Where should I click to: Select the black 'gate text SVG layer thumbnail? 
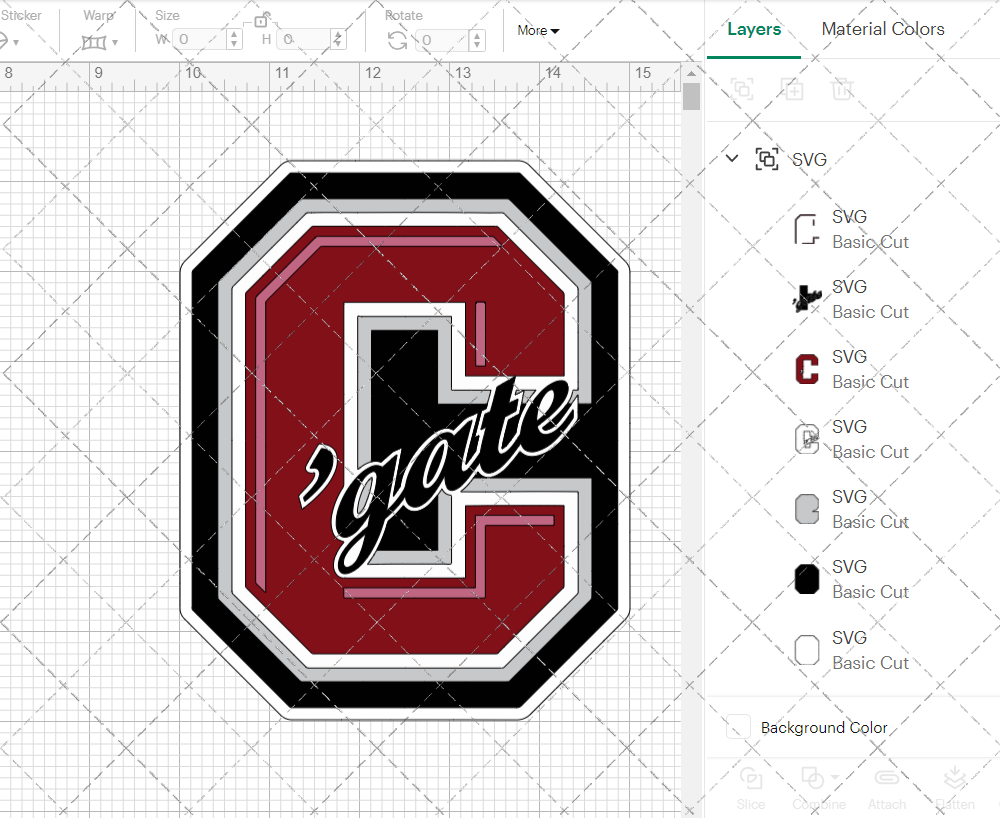click(x=807, y=299)
